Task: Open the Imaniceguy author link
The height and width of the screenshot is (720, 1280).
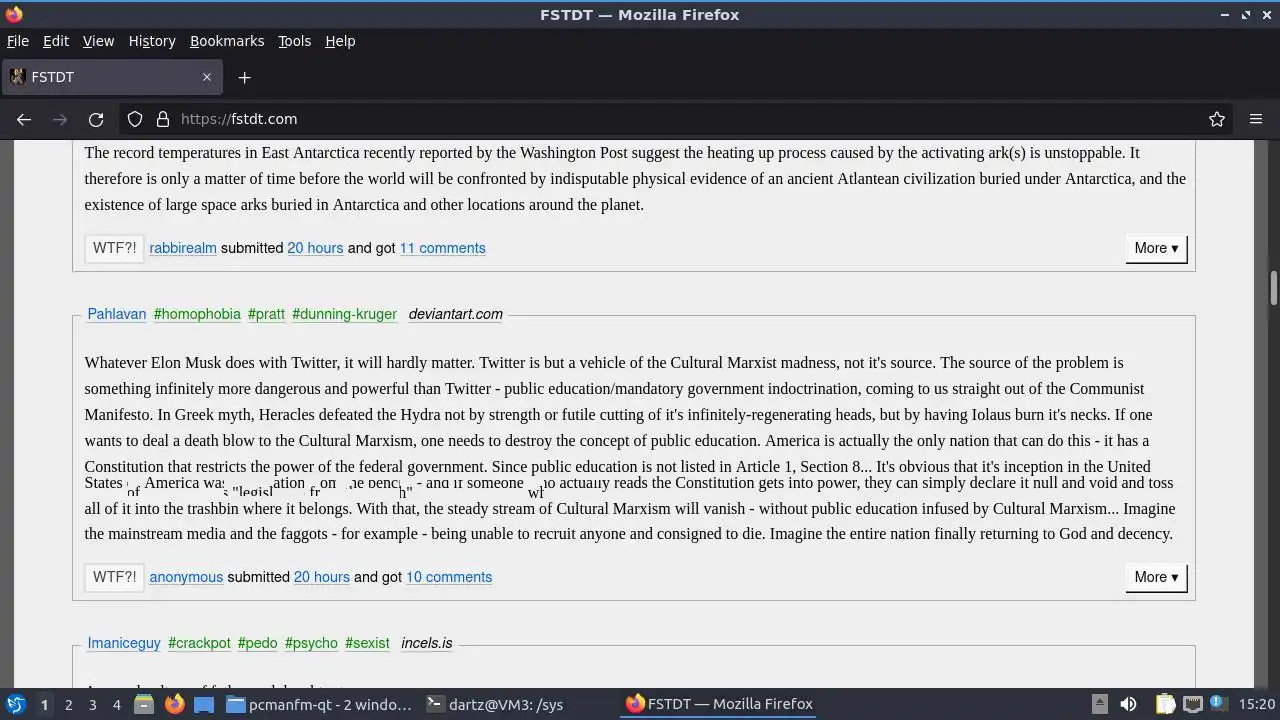Action: 124,643
